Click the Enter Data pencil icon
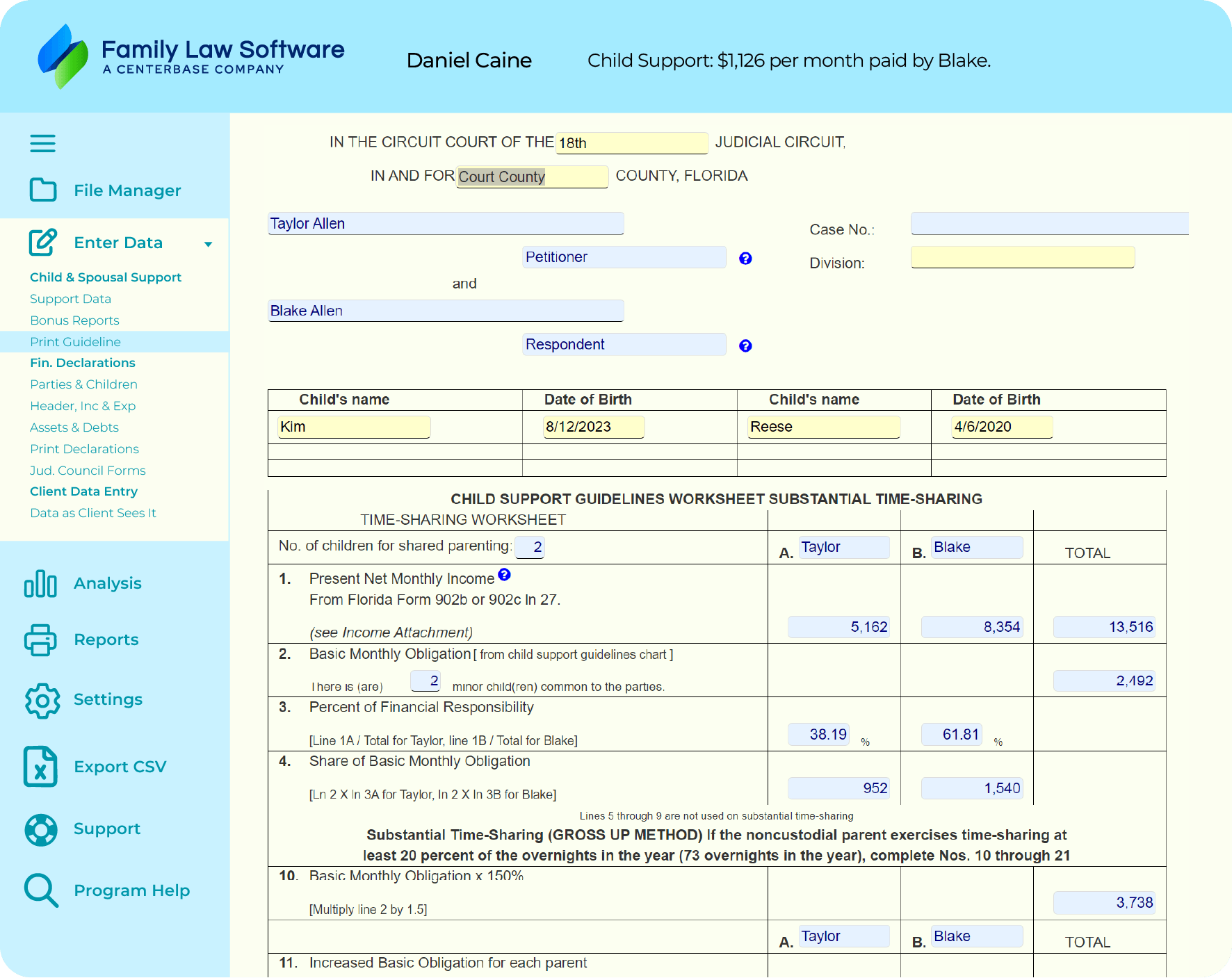 (43, 242)
